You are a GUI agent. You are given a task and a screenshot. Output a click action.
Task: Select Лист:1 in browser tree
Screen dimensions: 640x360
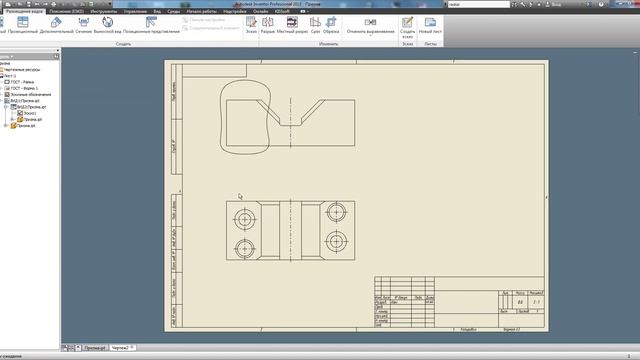click(9, 76)
